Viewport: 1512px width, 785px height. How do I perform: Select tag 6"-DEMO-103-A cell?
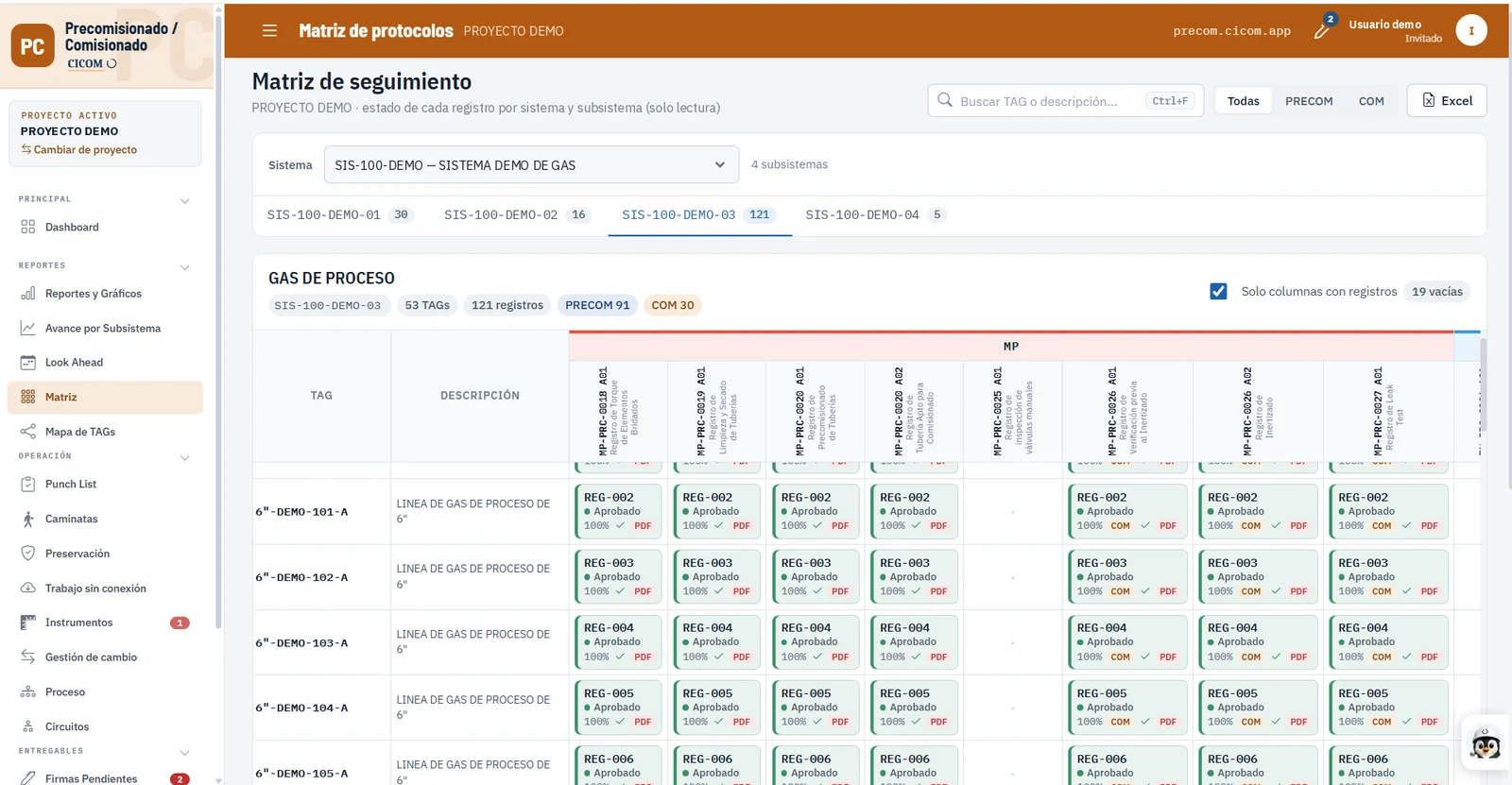321,642
